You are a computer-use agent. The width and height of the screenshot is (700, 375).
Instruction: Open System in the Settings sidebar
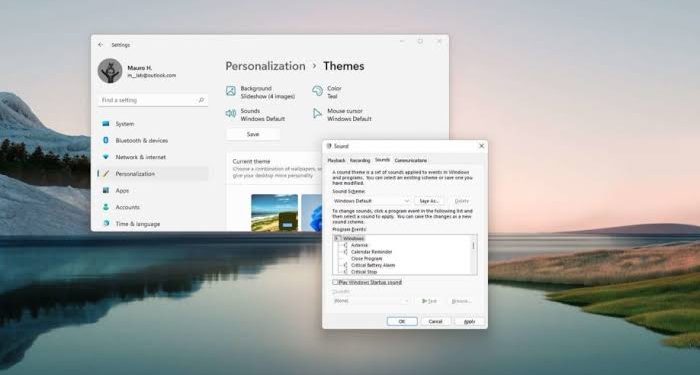[x=153, y=124]
